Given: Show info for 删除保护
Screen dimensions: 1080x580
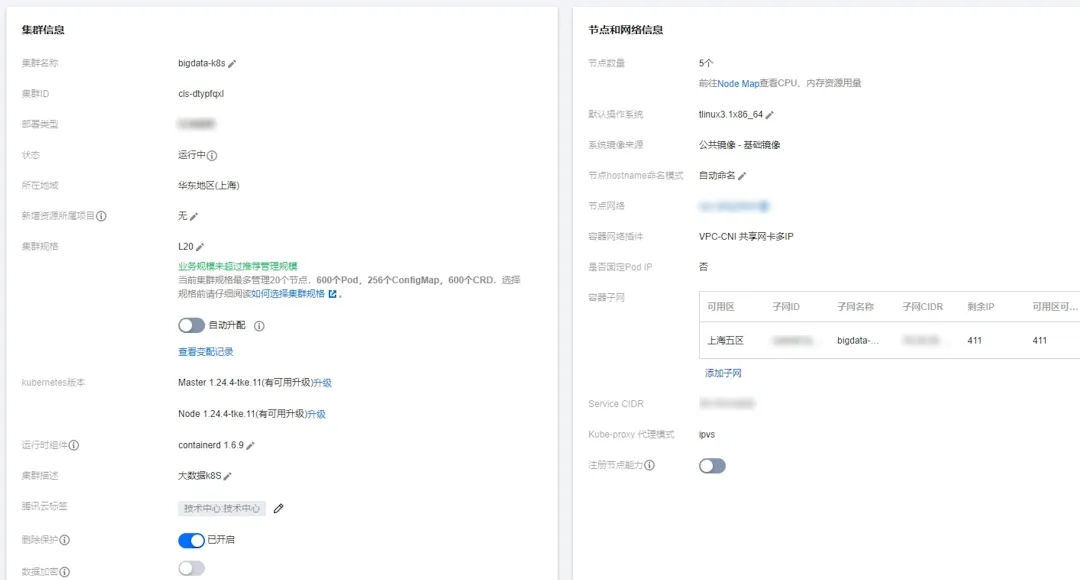Looking at the screenshot, I should click(x=65, y=540).
